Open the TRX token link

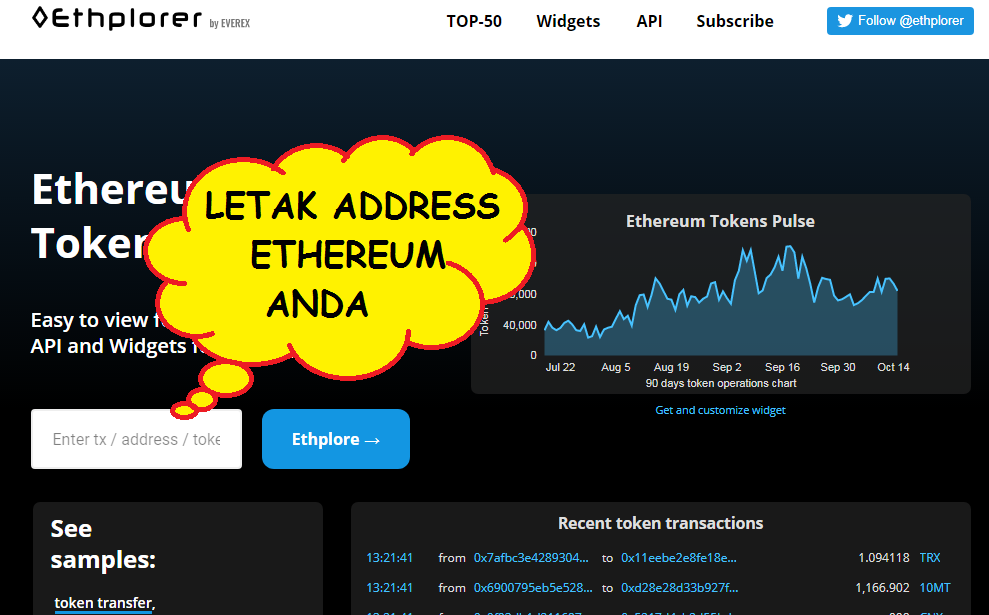930,558
